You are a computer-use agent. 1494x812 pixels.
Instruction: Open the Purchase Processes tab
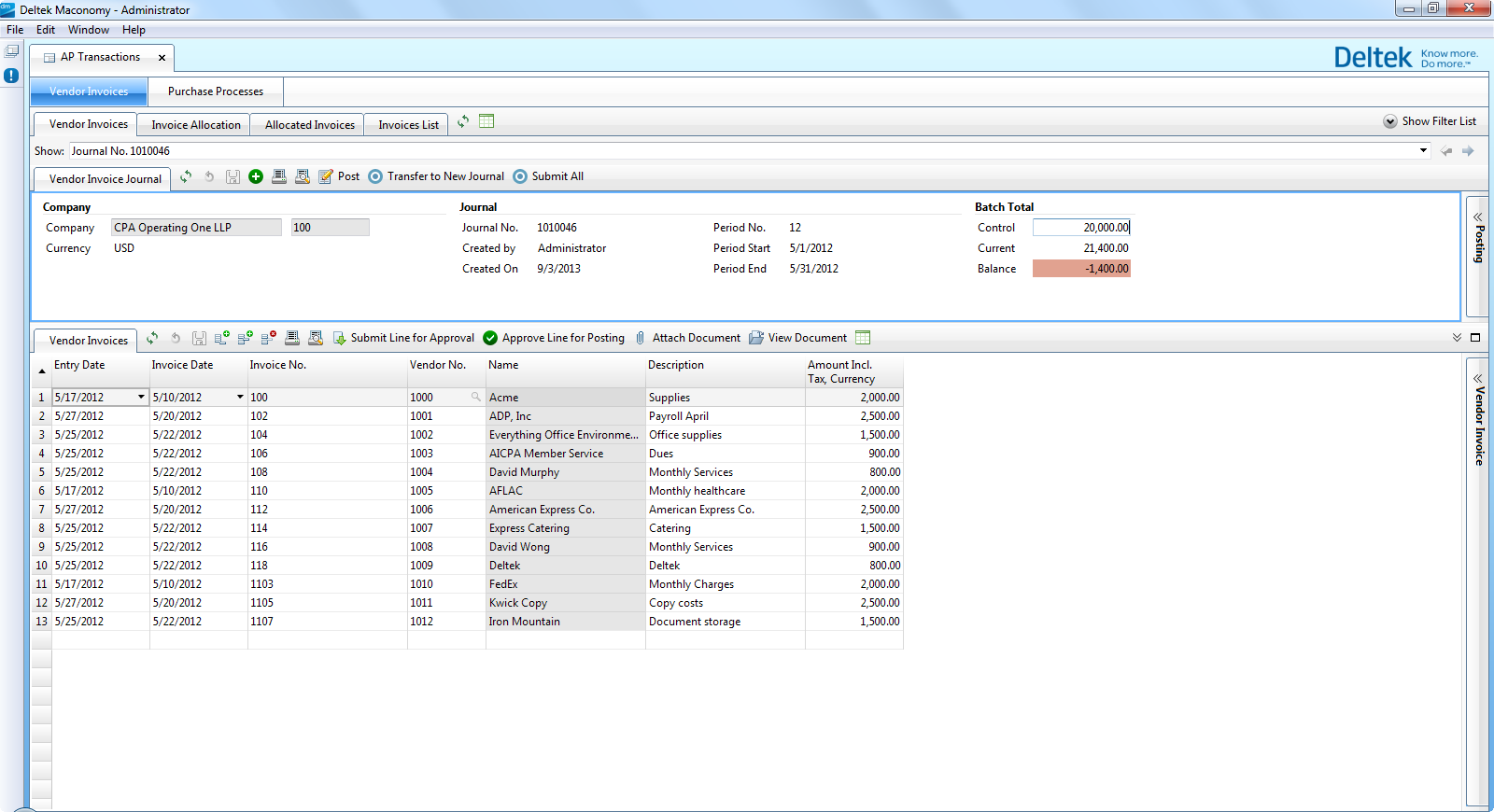[x=216, y=91]
